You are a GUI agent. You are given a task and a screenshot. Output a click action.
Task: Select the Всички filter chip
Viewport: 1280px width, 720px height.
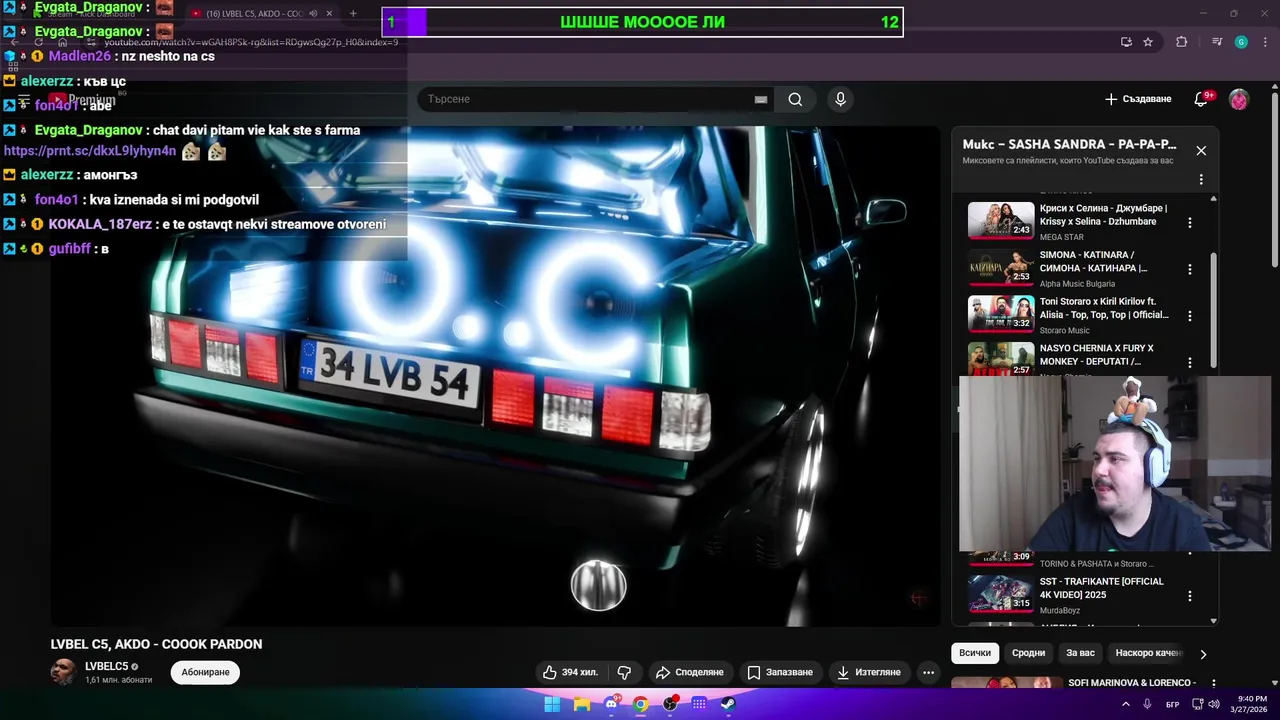[x=975, y=653]
